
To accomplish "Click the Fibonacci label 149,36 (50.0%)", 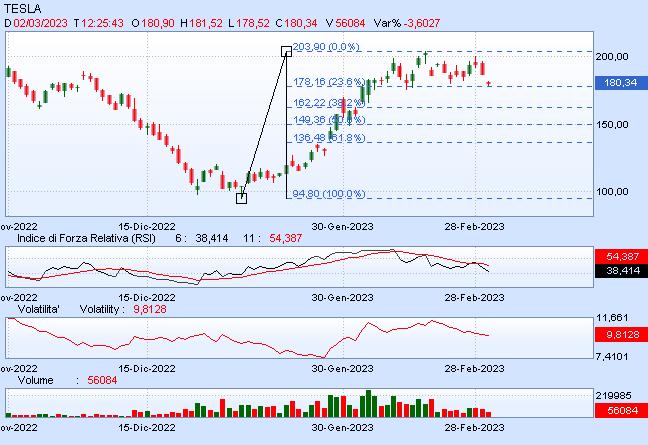I will 329,120.
